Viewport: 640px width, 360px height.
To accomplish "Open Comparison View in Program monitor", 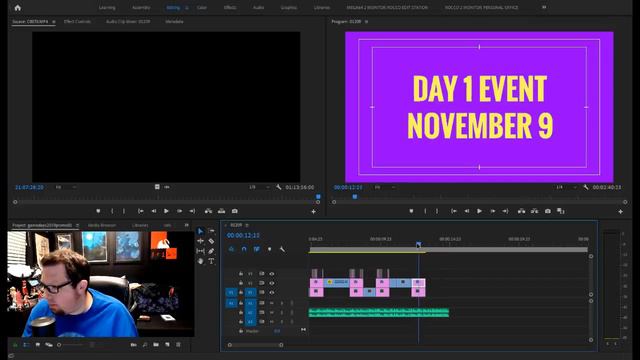I will click(561, 211).
